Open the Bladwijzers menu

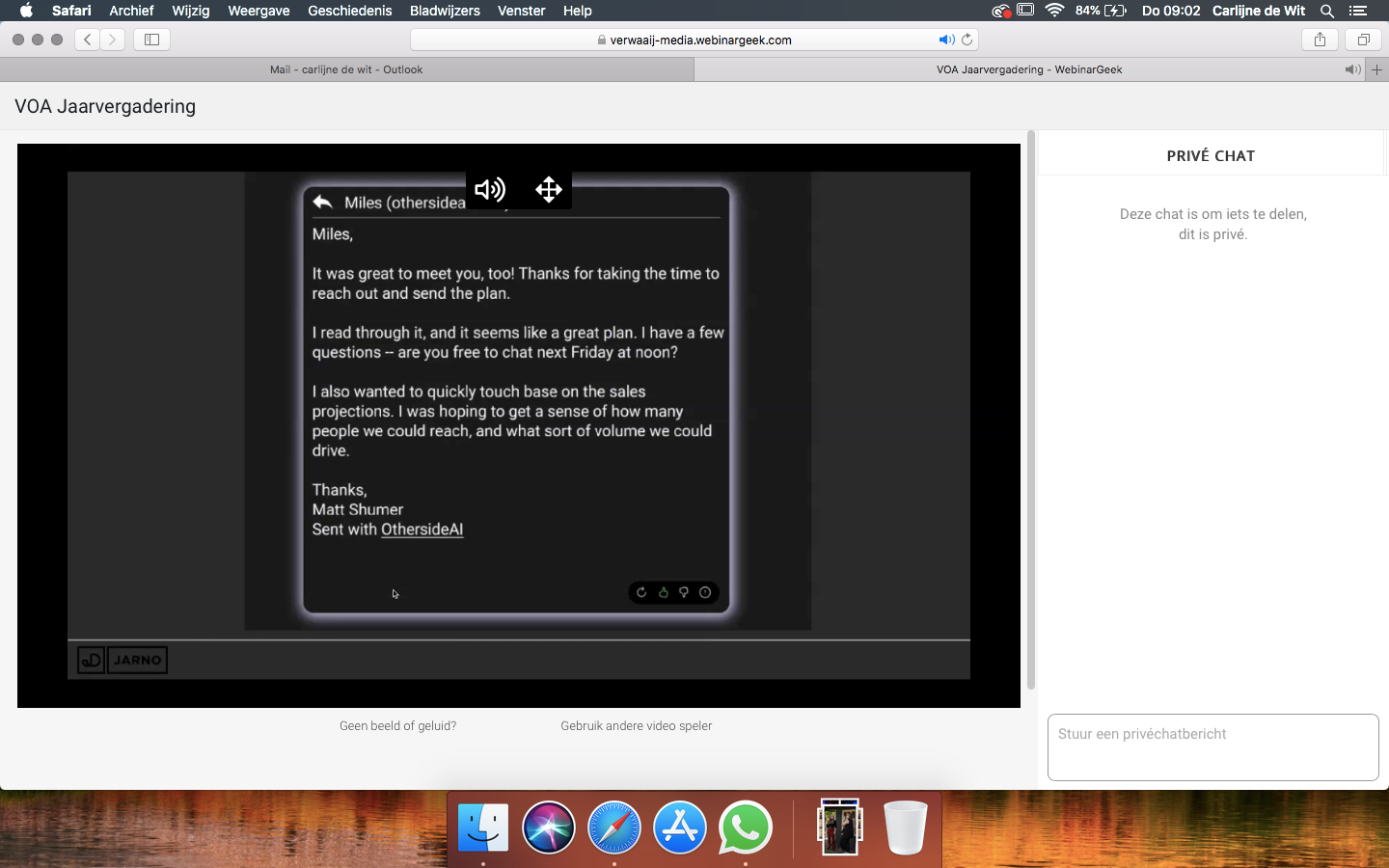(445, 11)
